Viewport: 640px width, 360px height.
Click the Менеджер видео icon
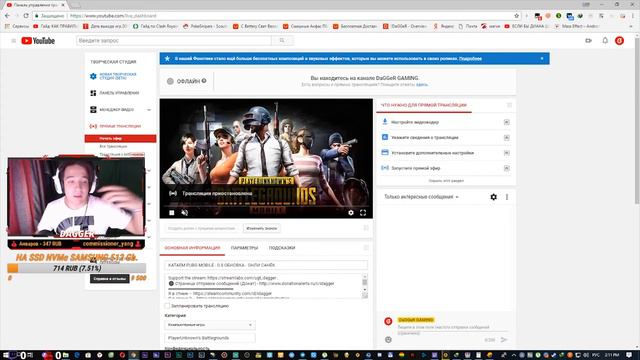click(93, 110)
